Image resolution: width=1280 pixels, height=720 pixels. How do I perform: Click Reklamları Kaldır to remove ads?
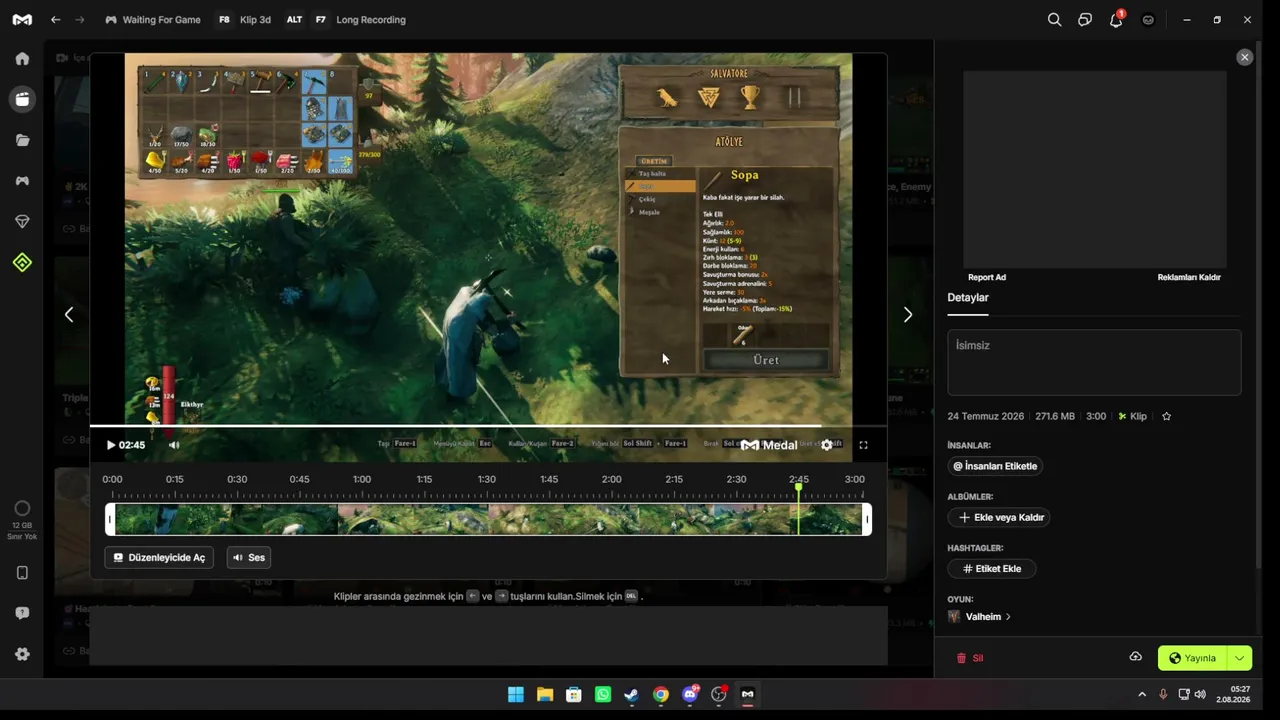[1189, 277]
